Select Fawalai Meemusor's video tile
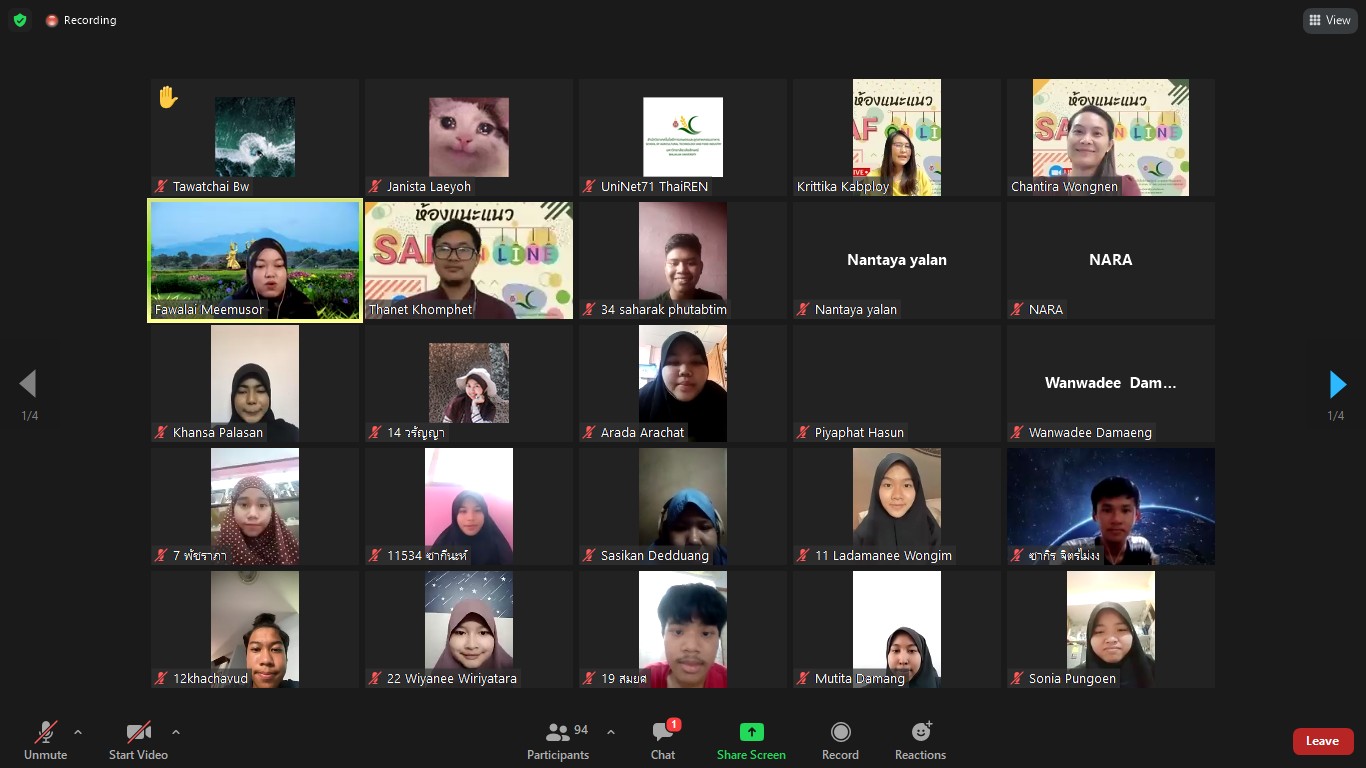1366x768 pixels. [x=255, y=260]
